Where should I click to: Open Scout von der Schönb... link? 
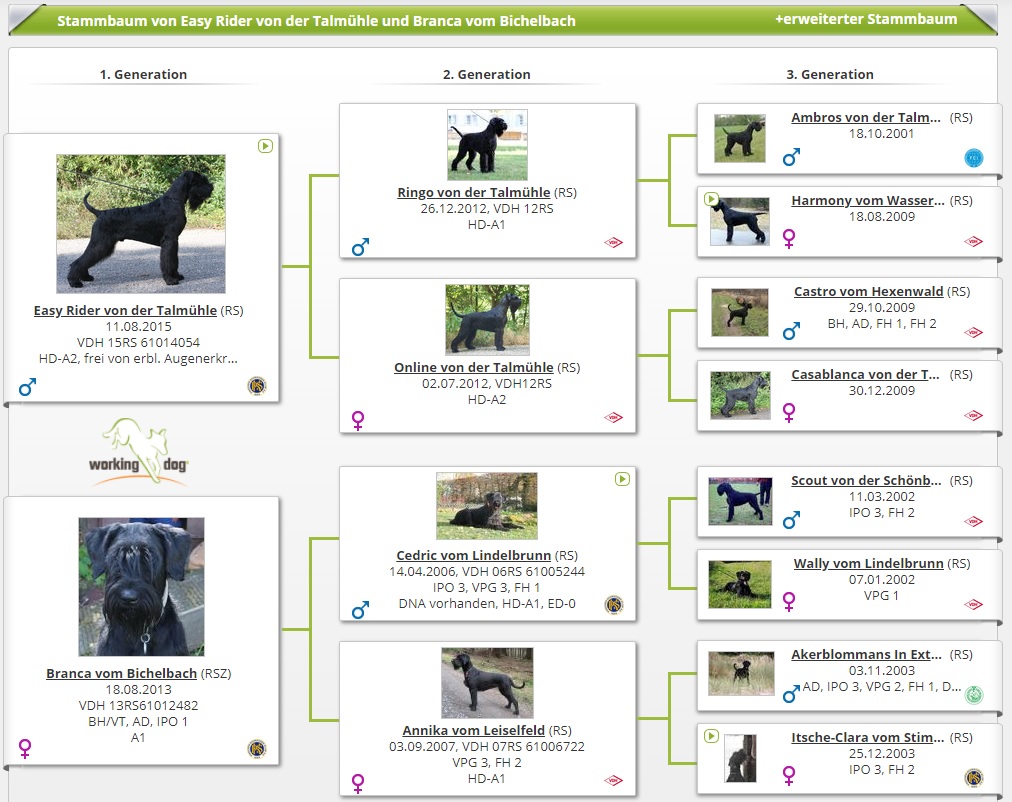point(866,481)
